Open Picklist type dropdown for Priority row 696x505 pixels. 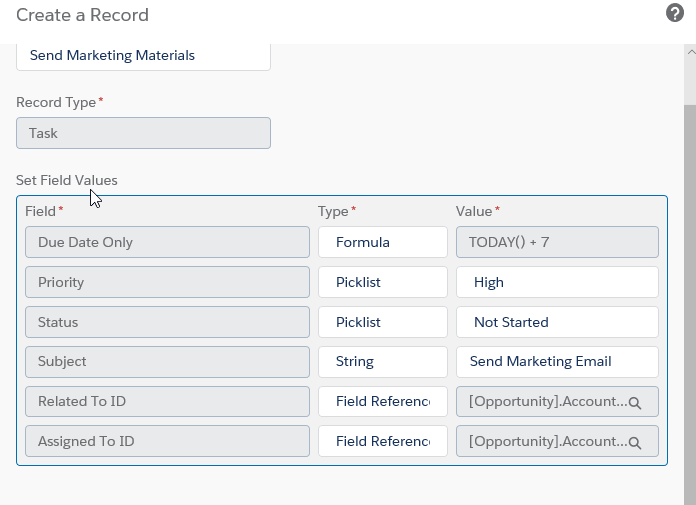coord(382,282)
